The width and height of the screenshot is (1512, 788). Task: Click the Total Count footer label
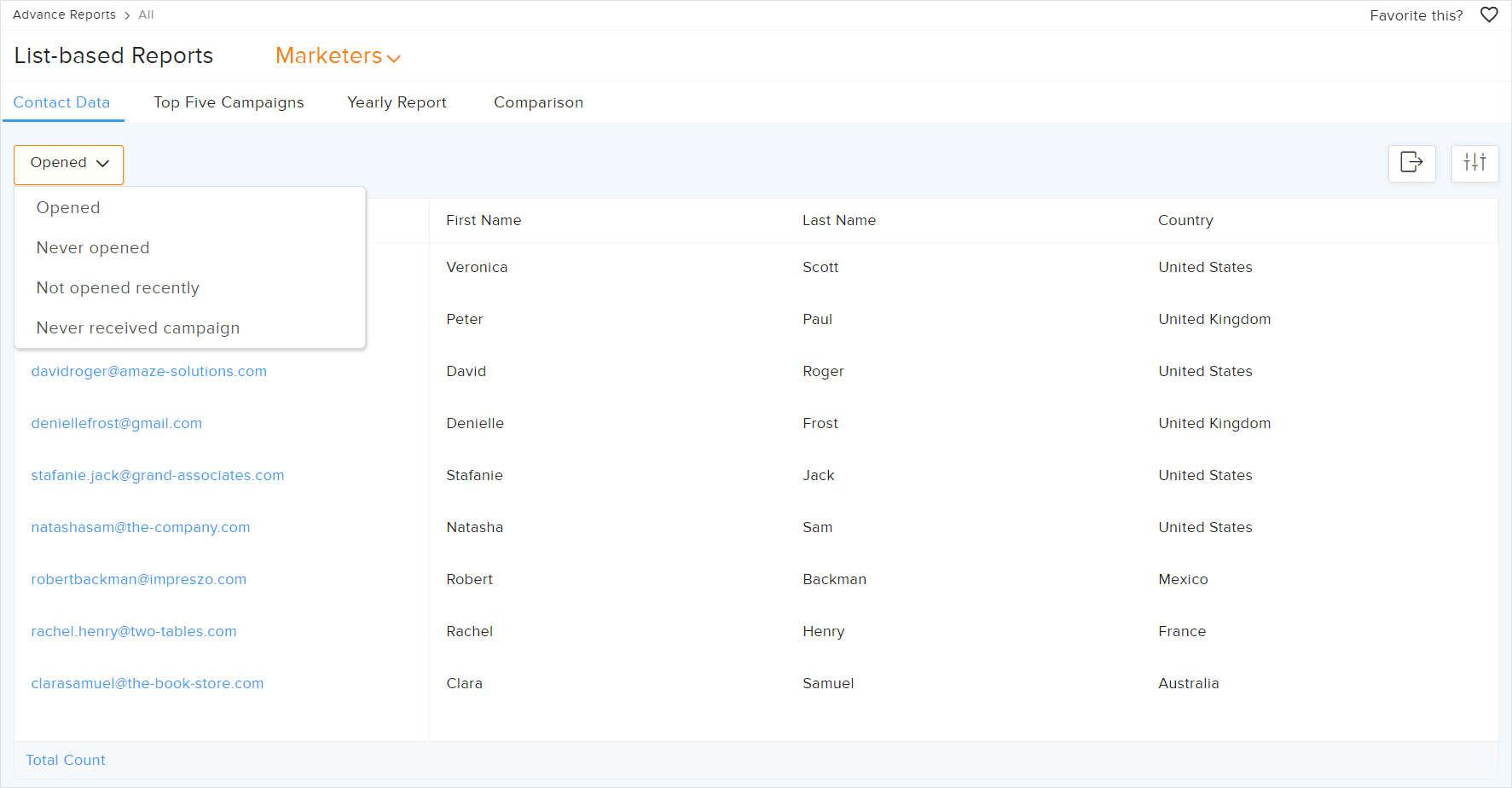coord(66,761)
